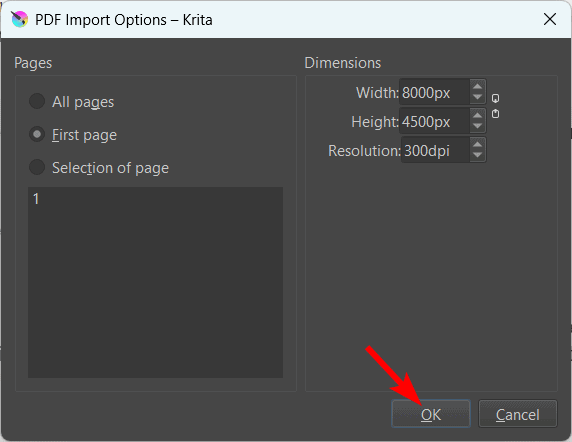Lower Resolution using the down arrow
Viewport: 572px width, 442px height.
click(477, 155)
